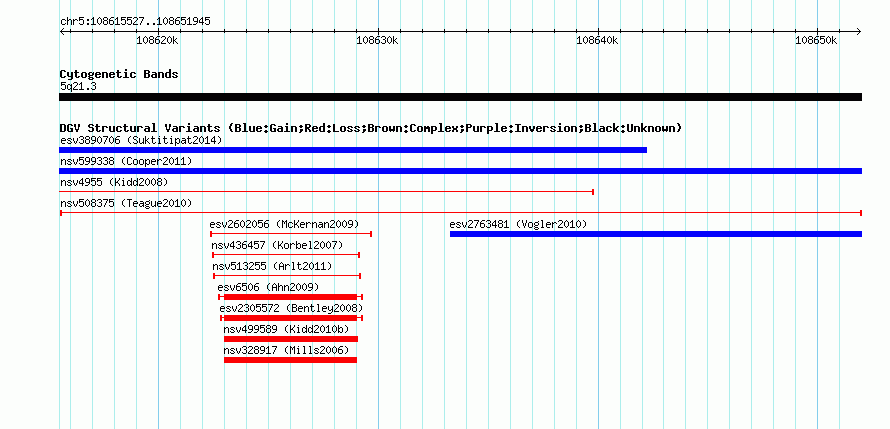Click the esv2602056 (McKernan2009) label
The width and height of the screenshot is (890, 429).
point(284,224)
